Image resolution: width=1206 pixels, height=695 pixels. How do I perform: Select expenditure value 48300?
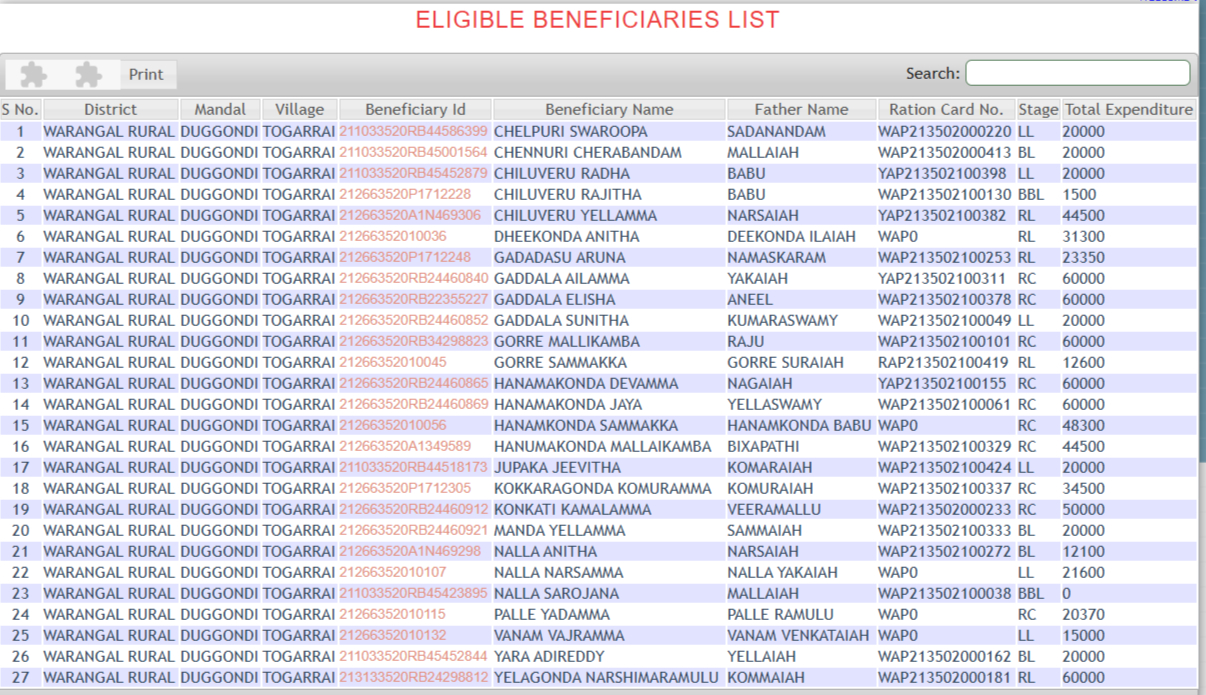tap(1083, 425)
